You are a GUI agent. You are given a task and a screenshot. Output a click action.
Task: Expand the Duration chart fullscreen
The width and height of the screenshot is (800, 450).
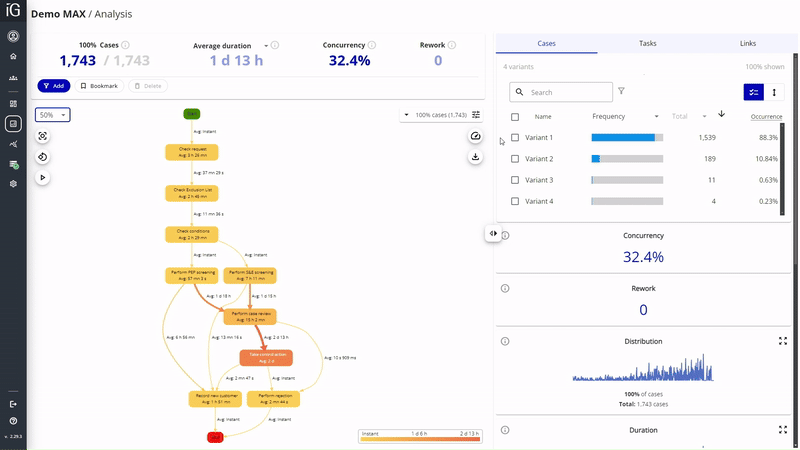click(x=783, y=430)
